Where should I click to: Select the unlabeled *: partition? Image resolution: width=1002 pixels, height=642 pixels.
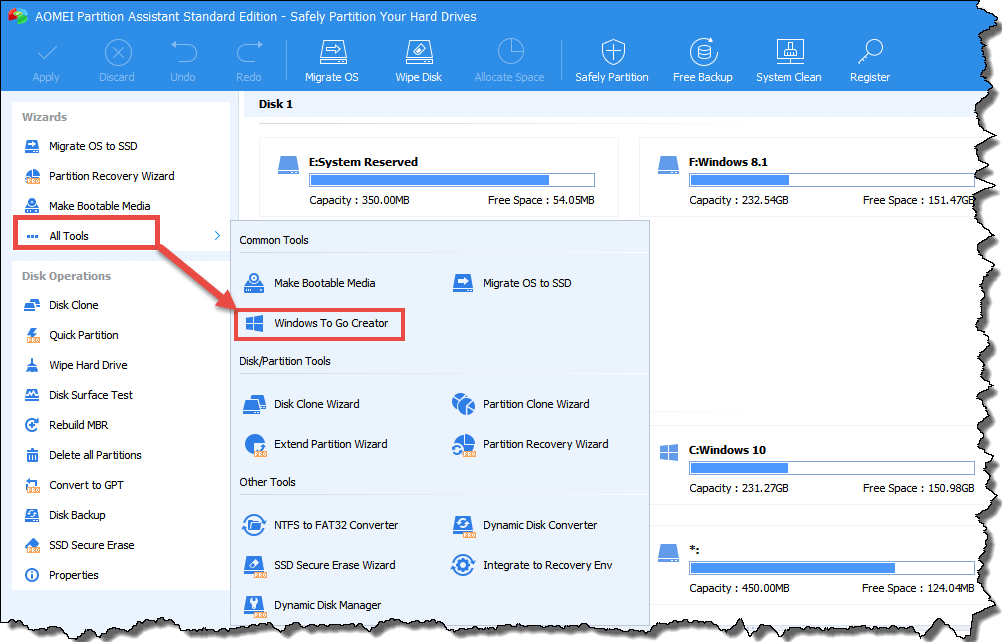pyautogui.click(x=813, y=565)
